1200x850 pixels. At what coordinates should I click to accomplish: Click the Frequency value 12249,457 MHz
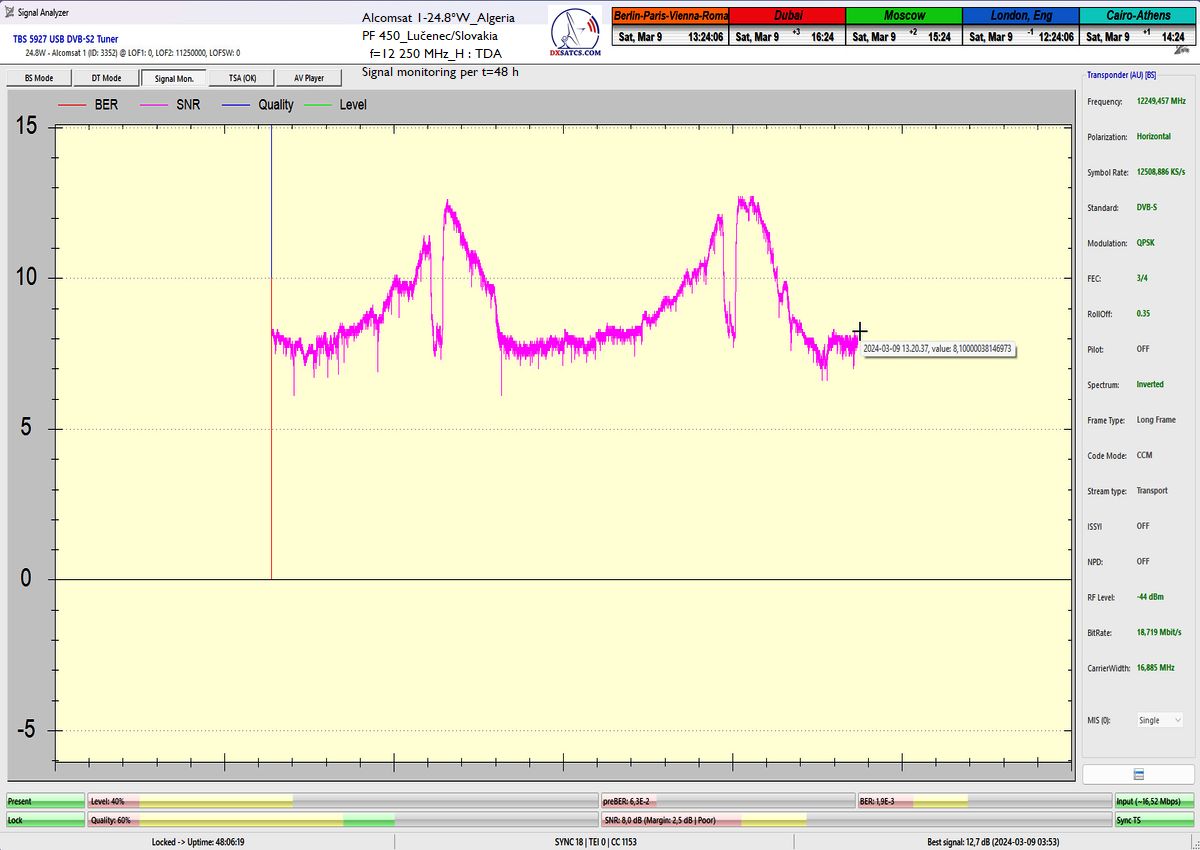pyautogui.click(x=1160, y=102)
